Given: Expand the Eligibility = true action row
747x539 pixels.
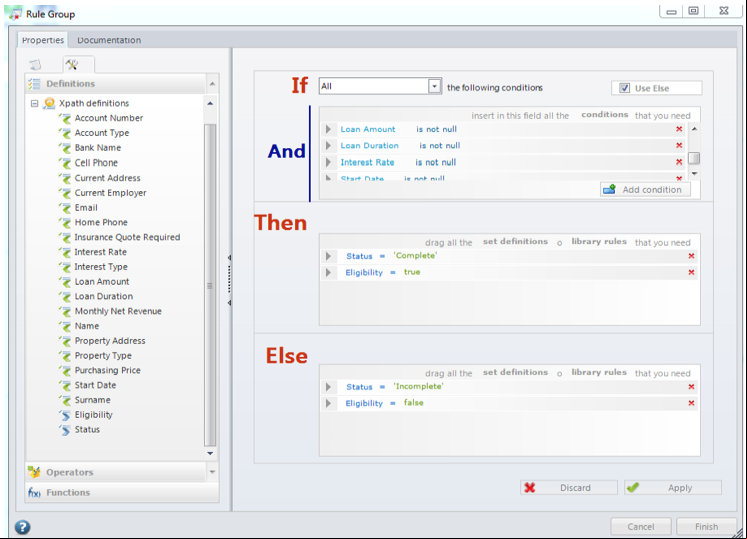Looking at the screenshot, I should (328, 272).
